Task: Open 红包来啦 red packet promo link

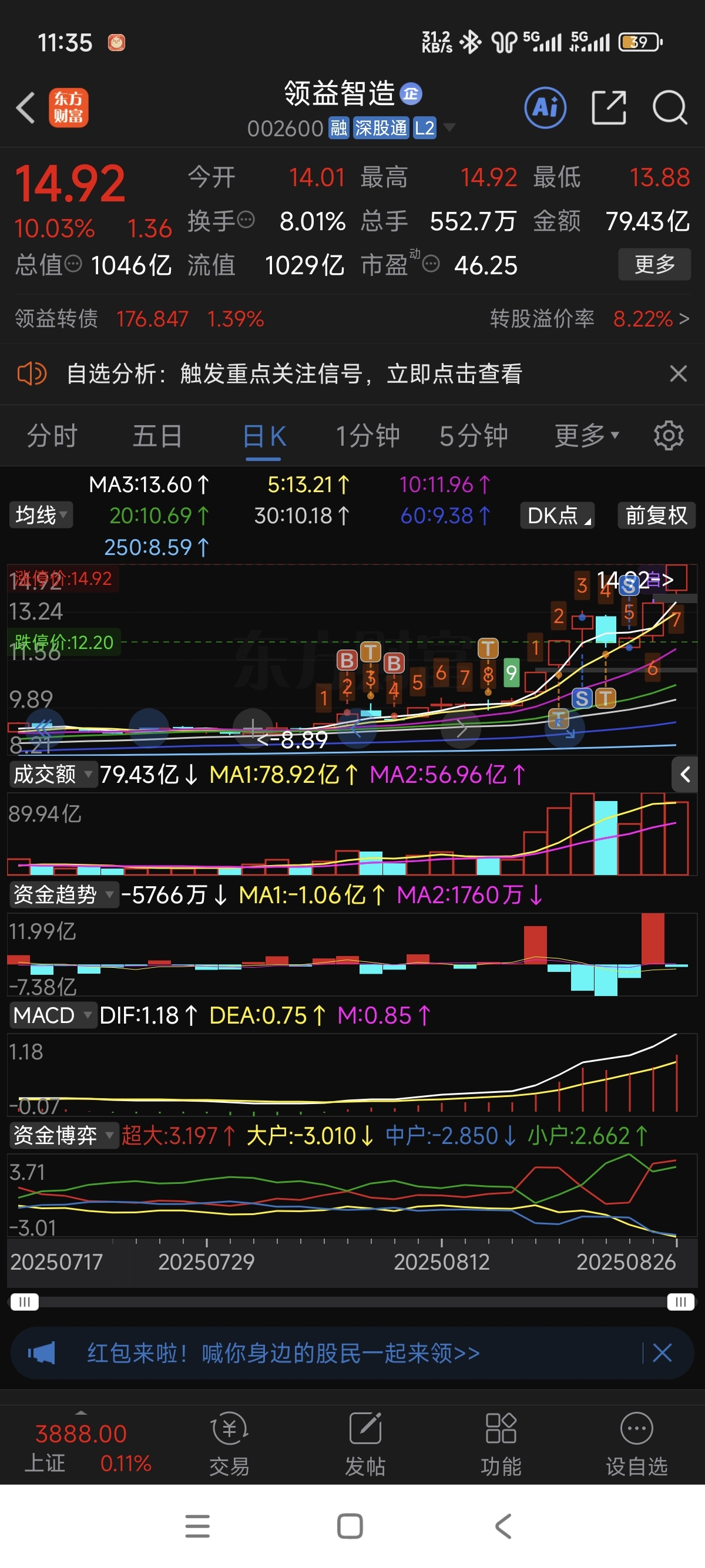Action: (283, 1352)
